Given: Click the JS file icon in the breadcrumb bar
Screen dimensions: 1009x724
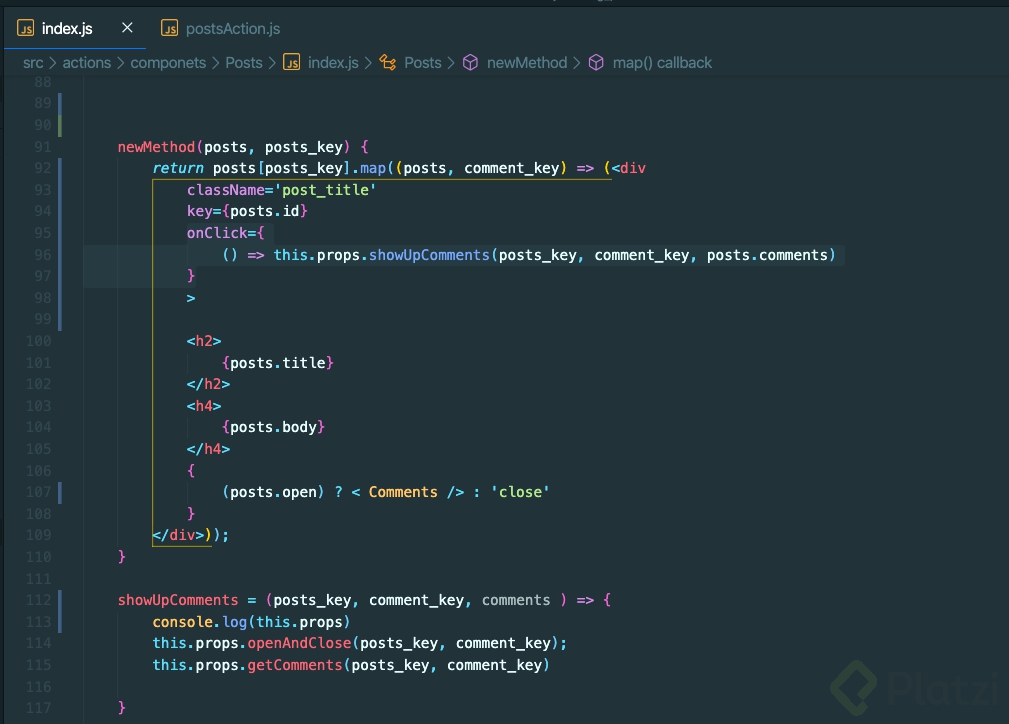Looking at the screenshot, I should [x=291, y=62].
